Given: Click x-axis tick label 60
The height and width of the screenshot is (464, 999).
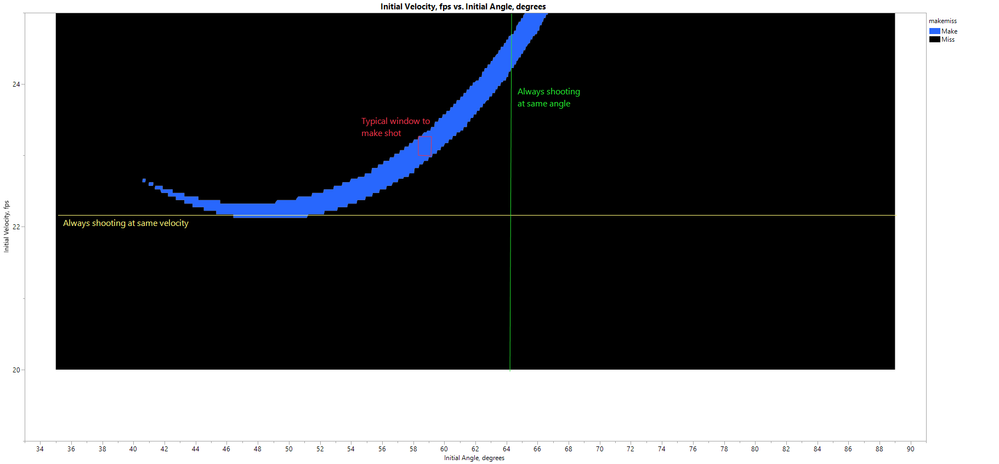Looking at the screenshot, I should pyautogui.click(x=445, y=448).
